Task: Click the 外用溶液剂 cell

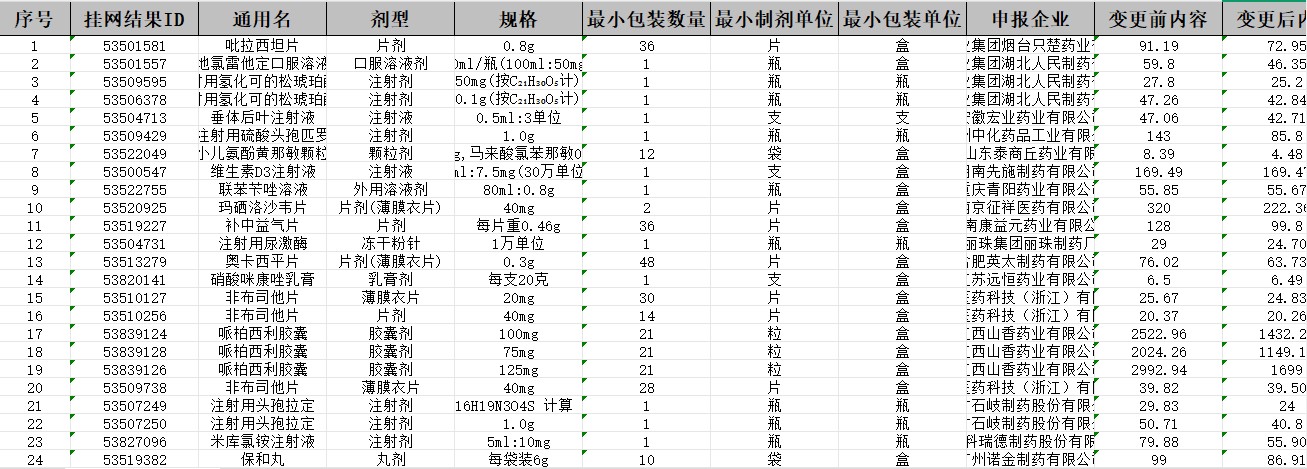Action: pyautogui.click(x=390, y=190)
